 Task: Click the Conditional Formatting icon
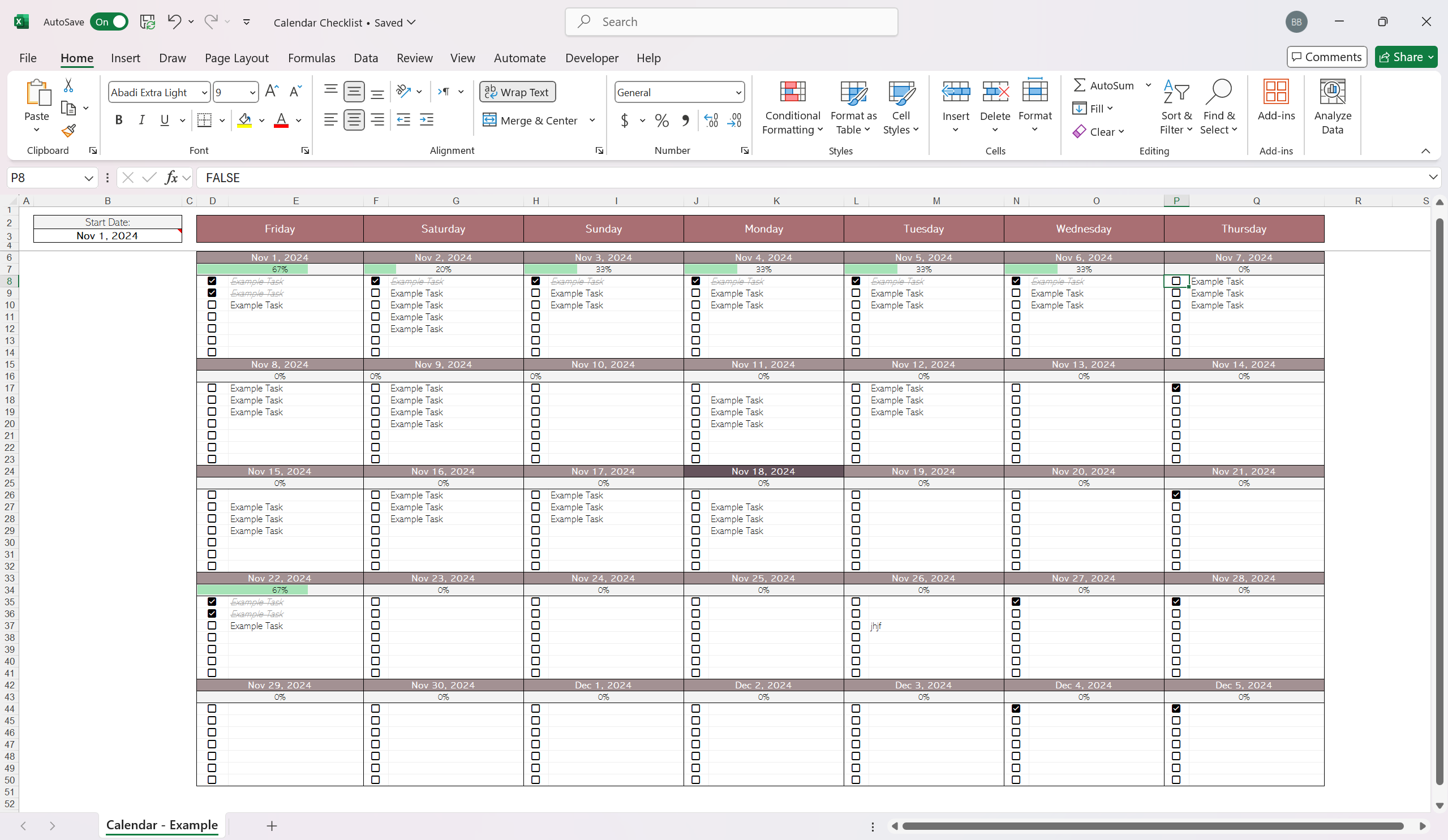792,92
